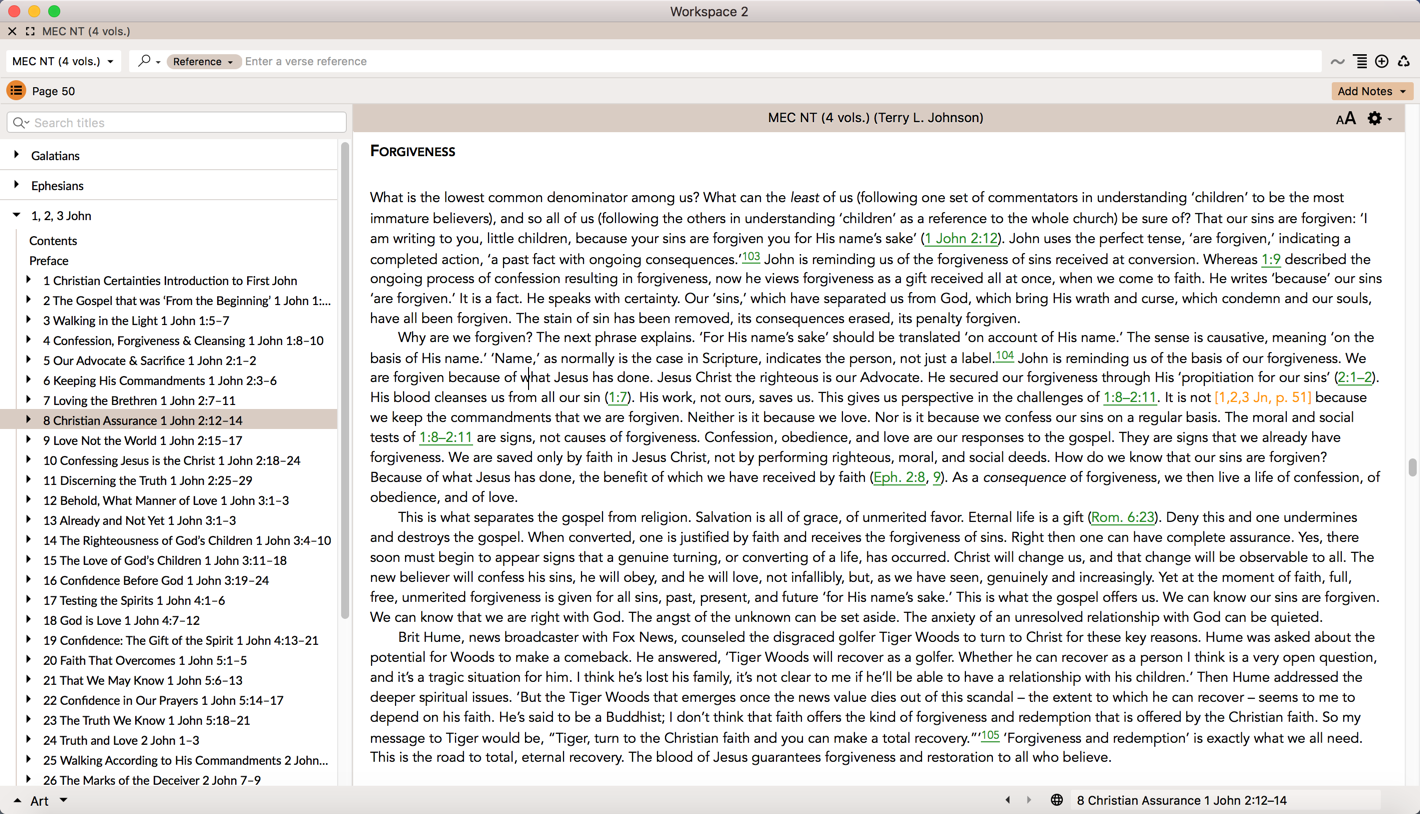Select 9 Love Not the World entry
This screenshot has height=814, width=1420.
142,440
